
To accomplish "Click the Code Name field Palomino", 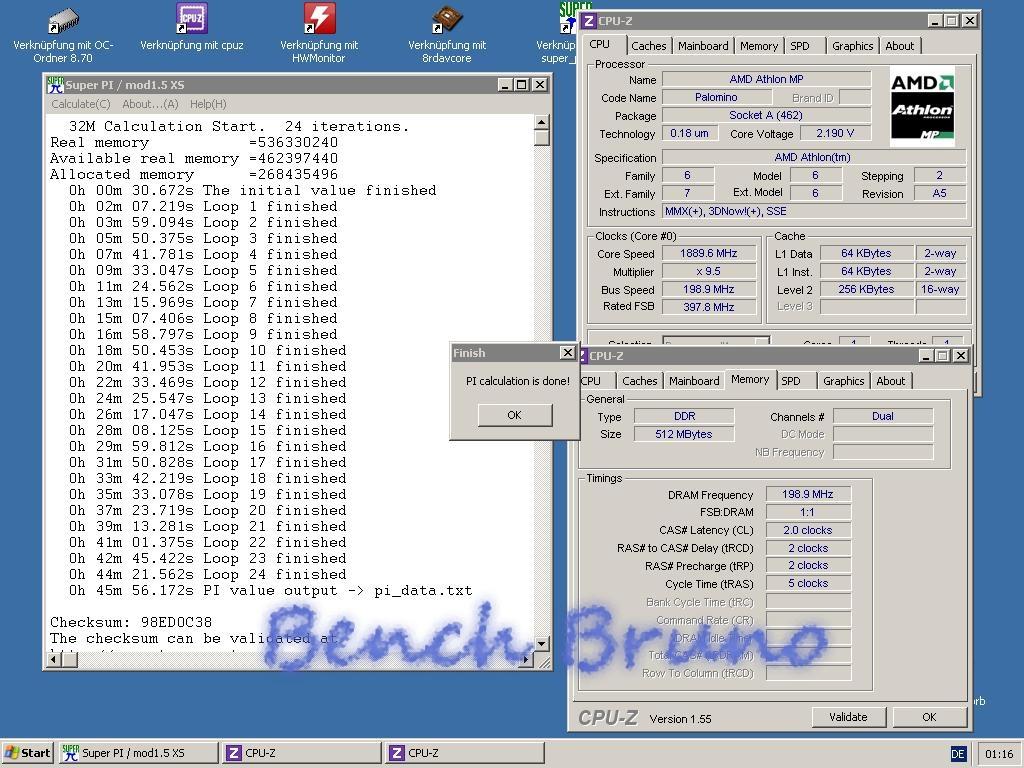I will [x=716, y=97].
